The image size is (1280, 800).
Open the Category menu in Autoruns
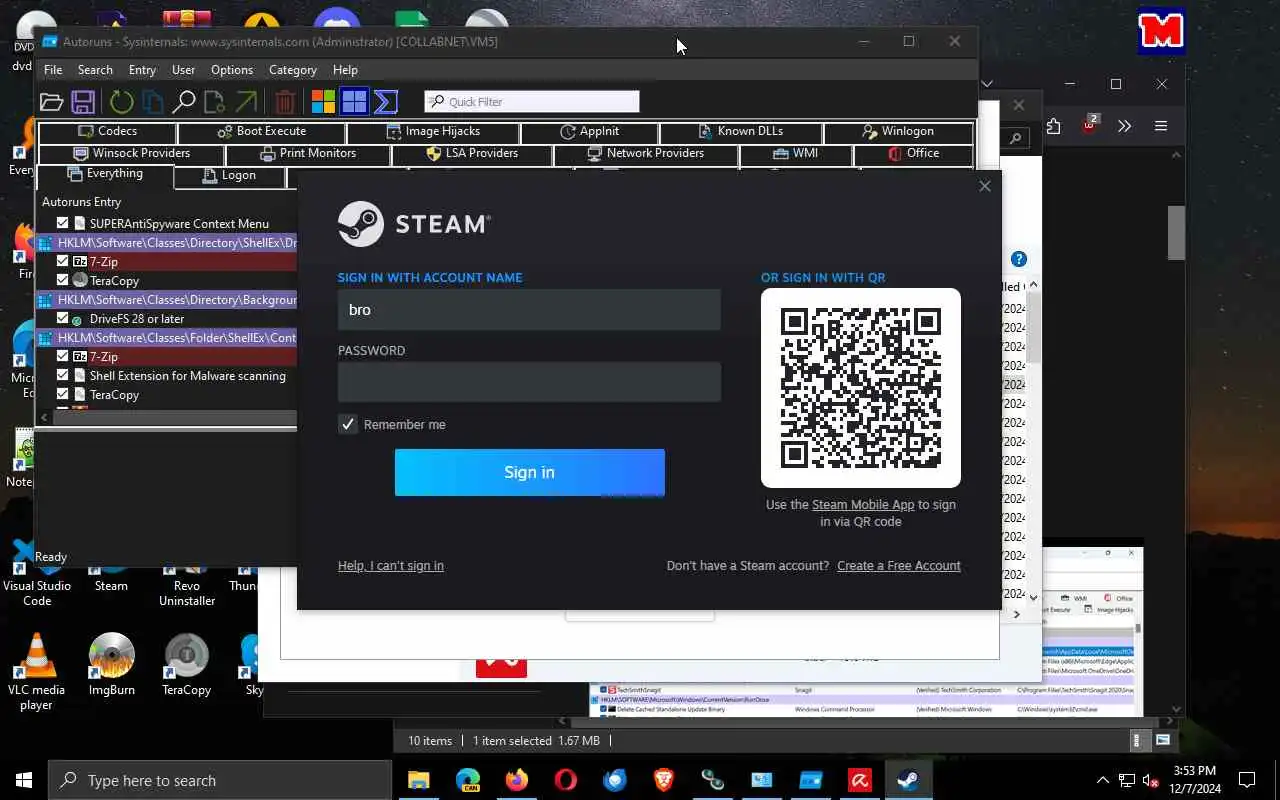pos(293,70)
